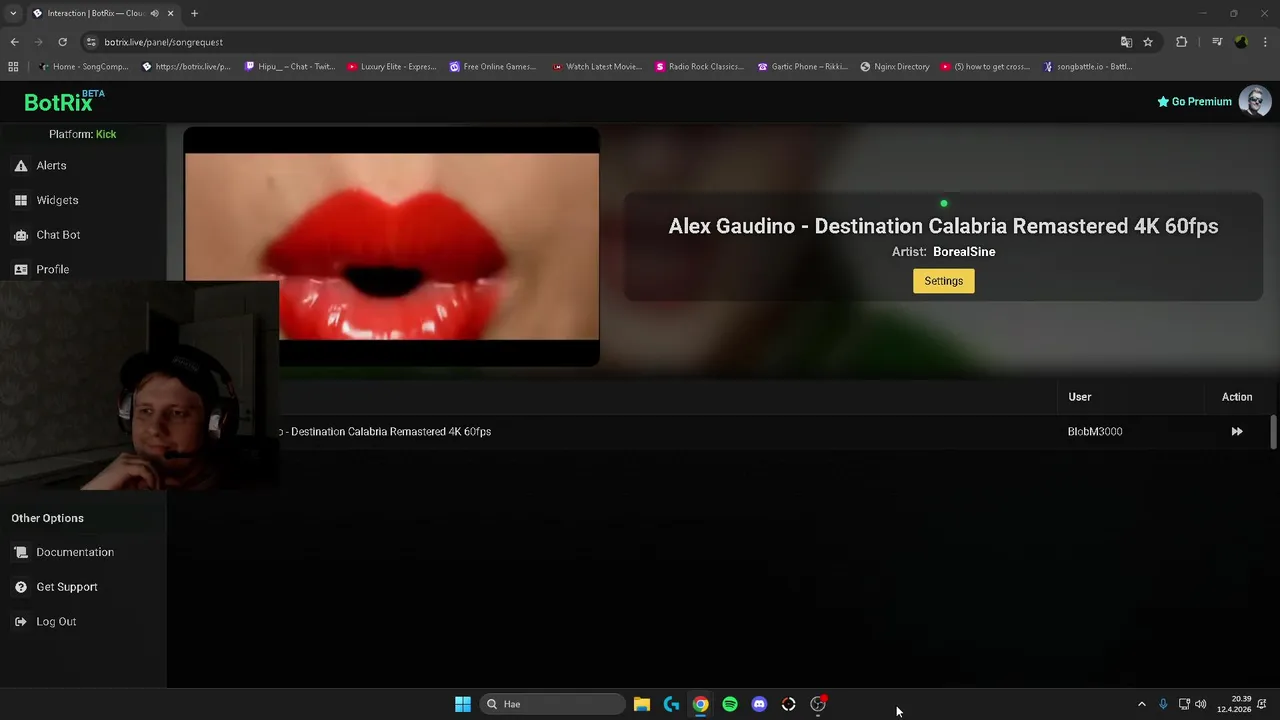
Task: Go back with the browser back arrow
Action: [x=14, y=42]
